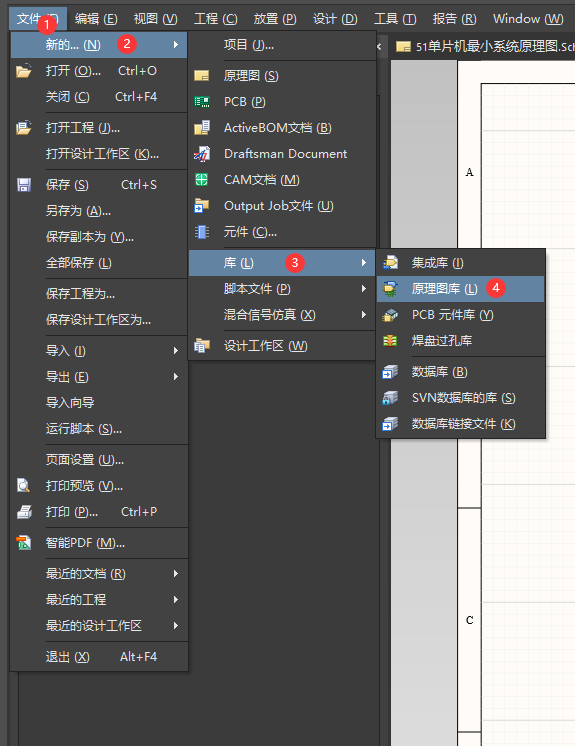Choose 另存为 (A)... entry
This screenshot has height=746, width=575.
tap(99, 211)
